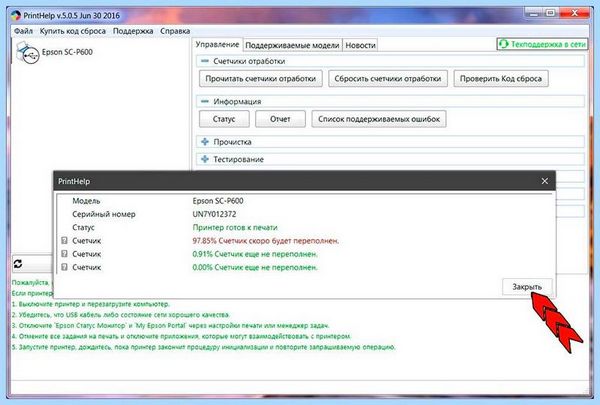
Task: Select the Epson SC-P600 printer icon
Action: click(28, 53)
